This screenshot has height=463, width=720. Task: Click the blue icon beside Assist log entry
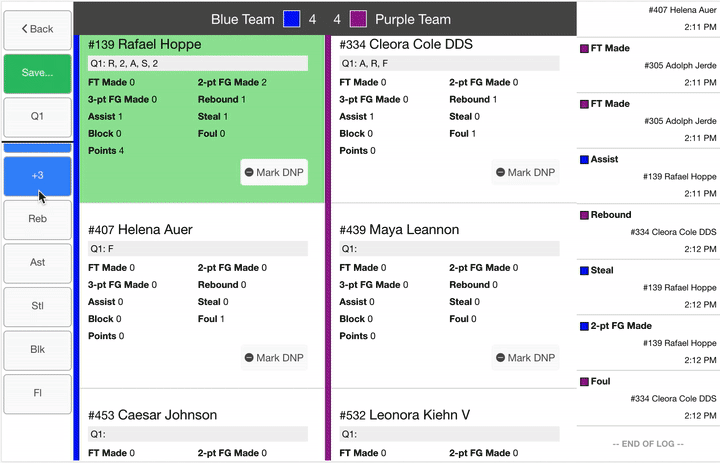tap(584, 159)
